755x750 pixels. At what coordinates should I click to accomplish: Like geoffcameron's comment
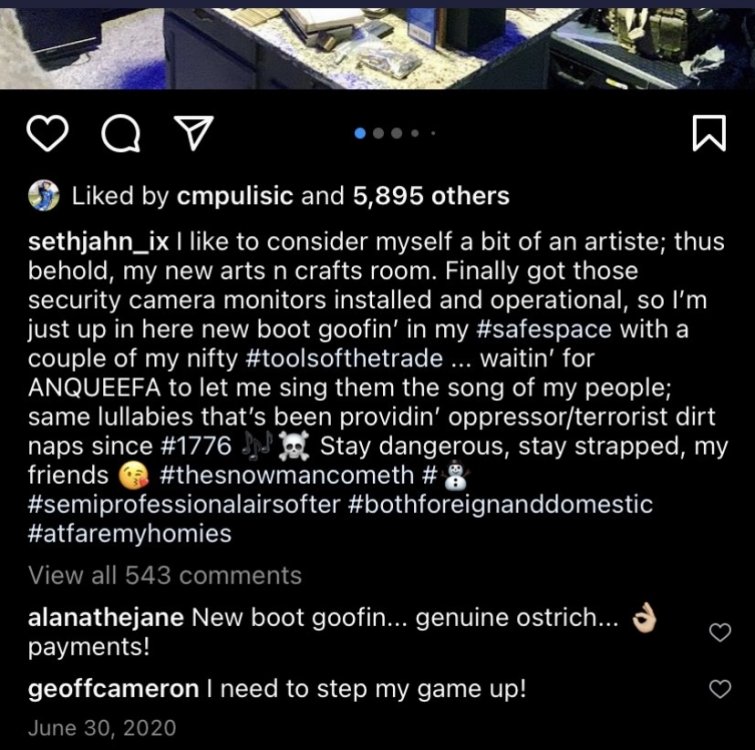tap(718, 688)
